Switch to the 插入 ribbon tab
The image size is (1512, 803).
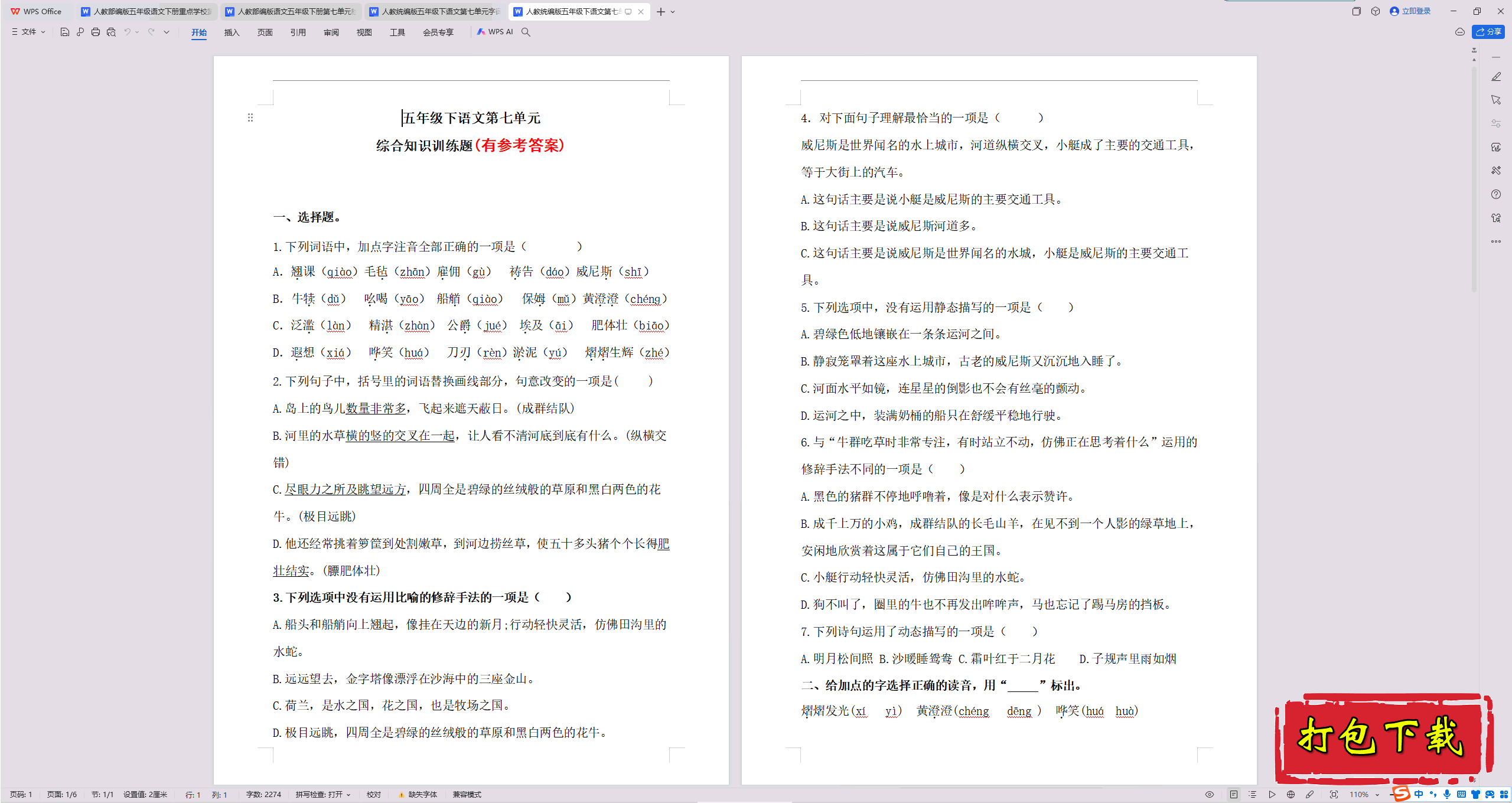point(232,32)
